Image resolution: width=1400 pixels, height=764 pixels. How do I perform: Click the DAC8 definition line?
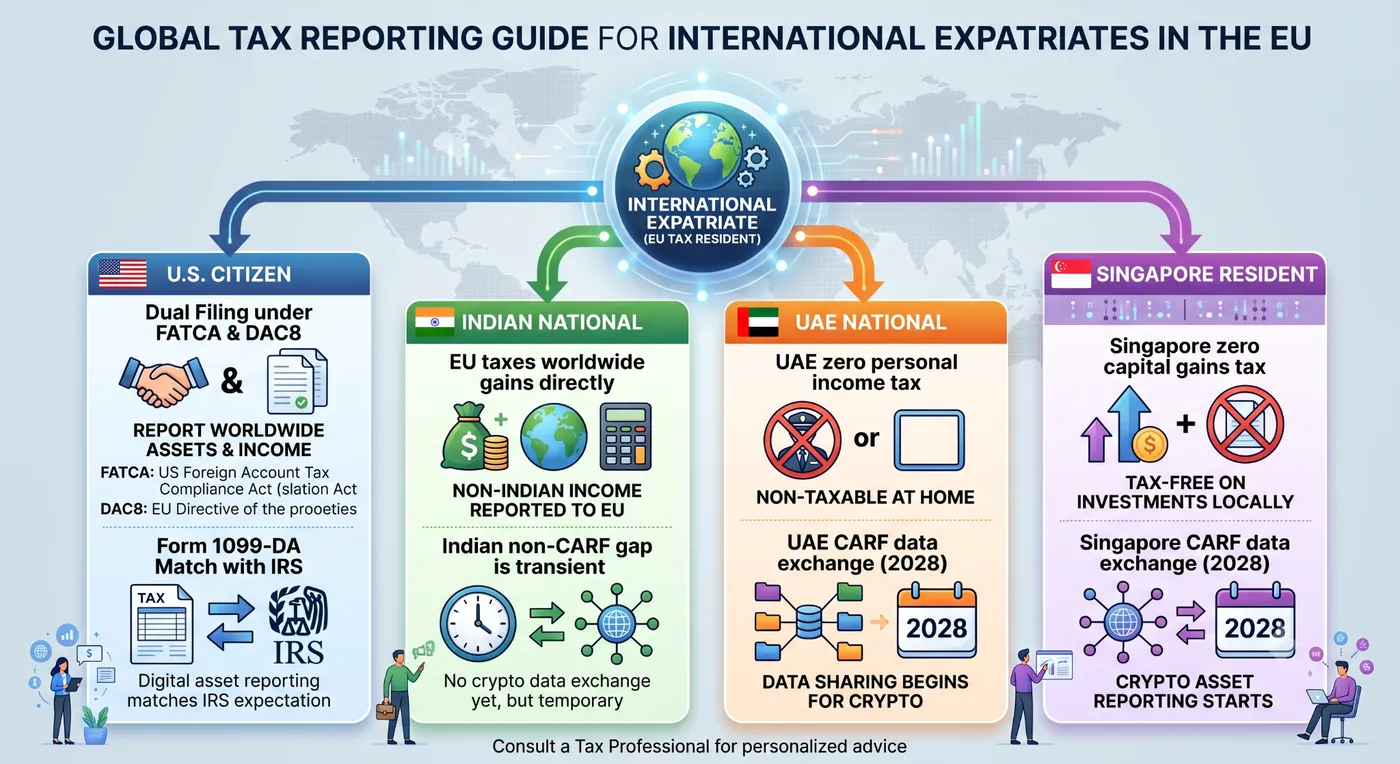(229, 508)
